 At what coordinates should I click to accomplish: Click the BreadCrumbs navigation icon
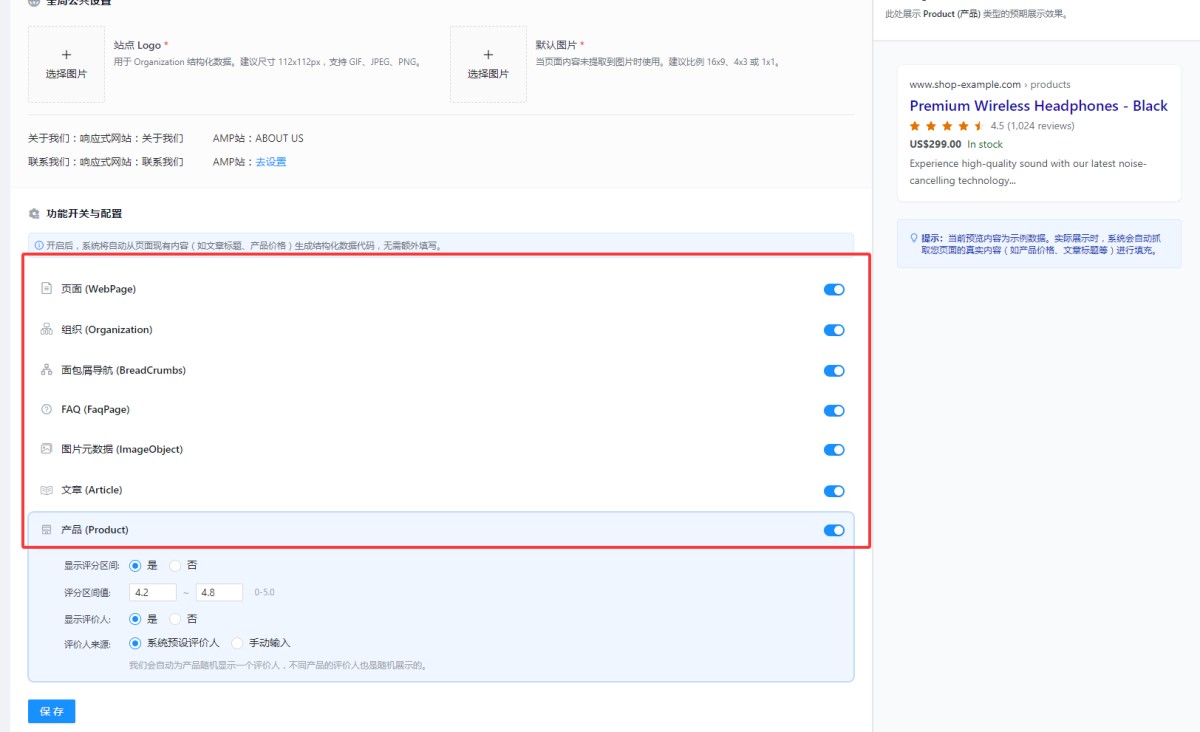pyautogui.click(x=46, y=369)
